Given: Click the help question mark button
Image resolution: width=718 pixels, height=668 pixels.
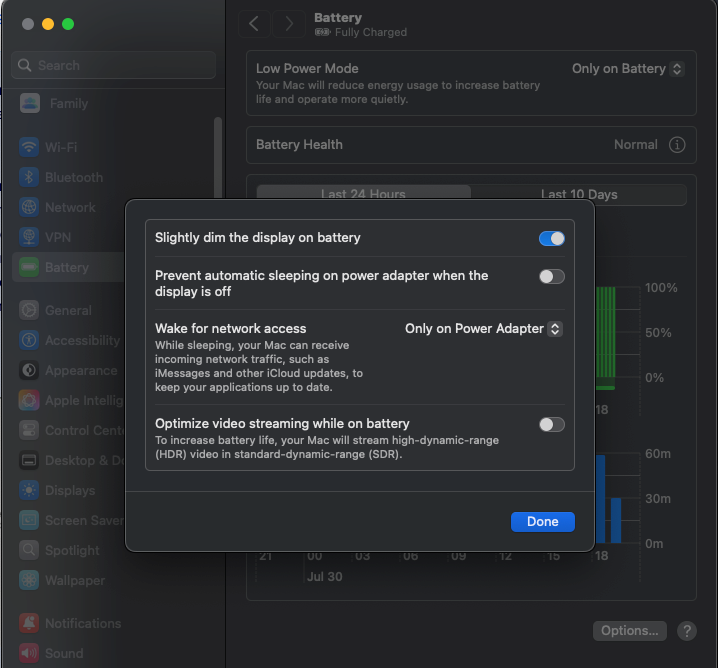Looking at the screenshot, I should (x=687, y=631).
